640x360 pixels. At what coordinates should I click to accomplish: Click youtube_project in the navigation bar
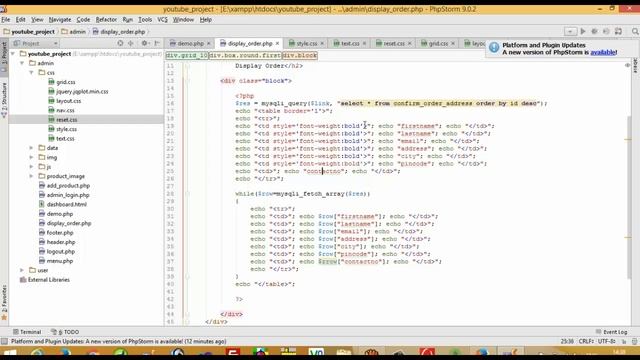point(29,31)
